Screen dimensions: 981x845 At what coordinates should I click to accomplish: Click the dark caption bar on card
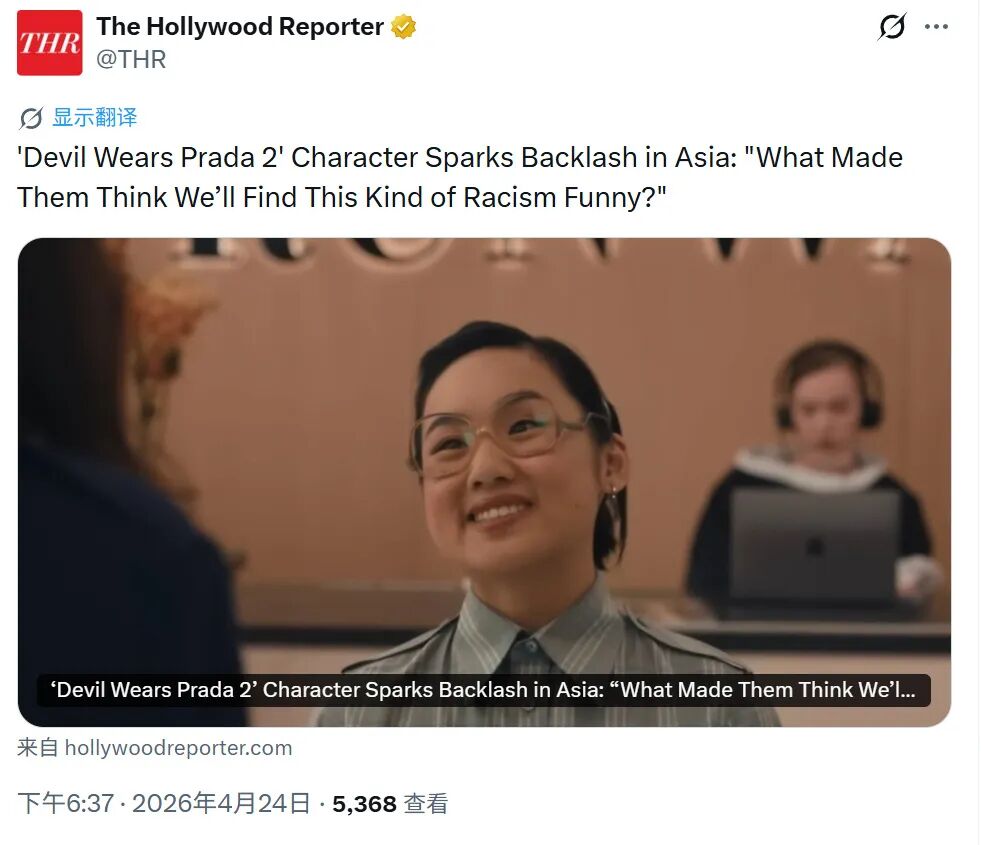coord(484,690)
